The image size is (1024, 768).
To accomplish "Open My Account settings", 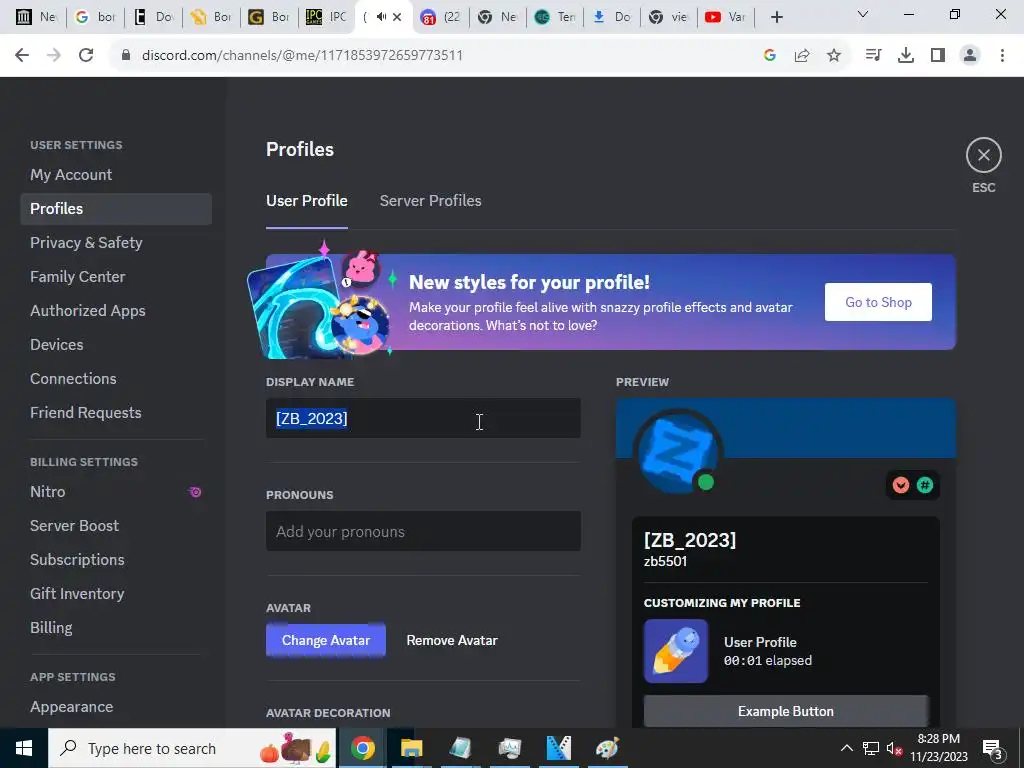I will pyautogui.click(x=116, y=174).
